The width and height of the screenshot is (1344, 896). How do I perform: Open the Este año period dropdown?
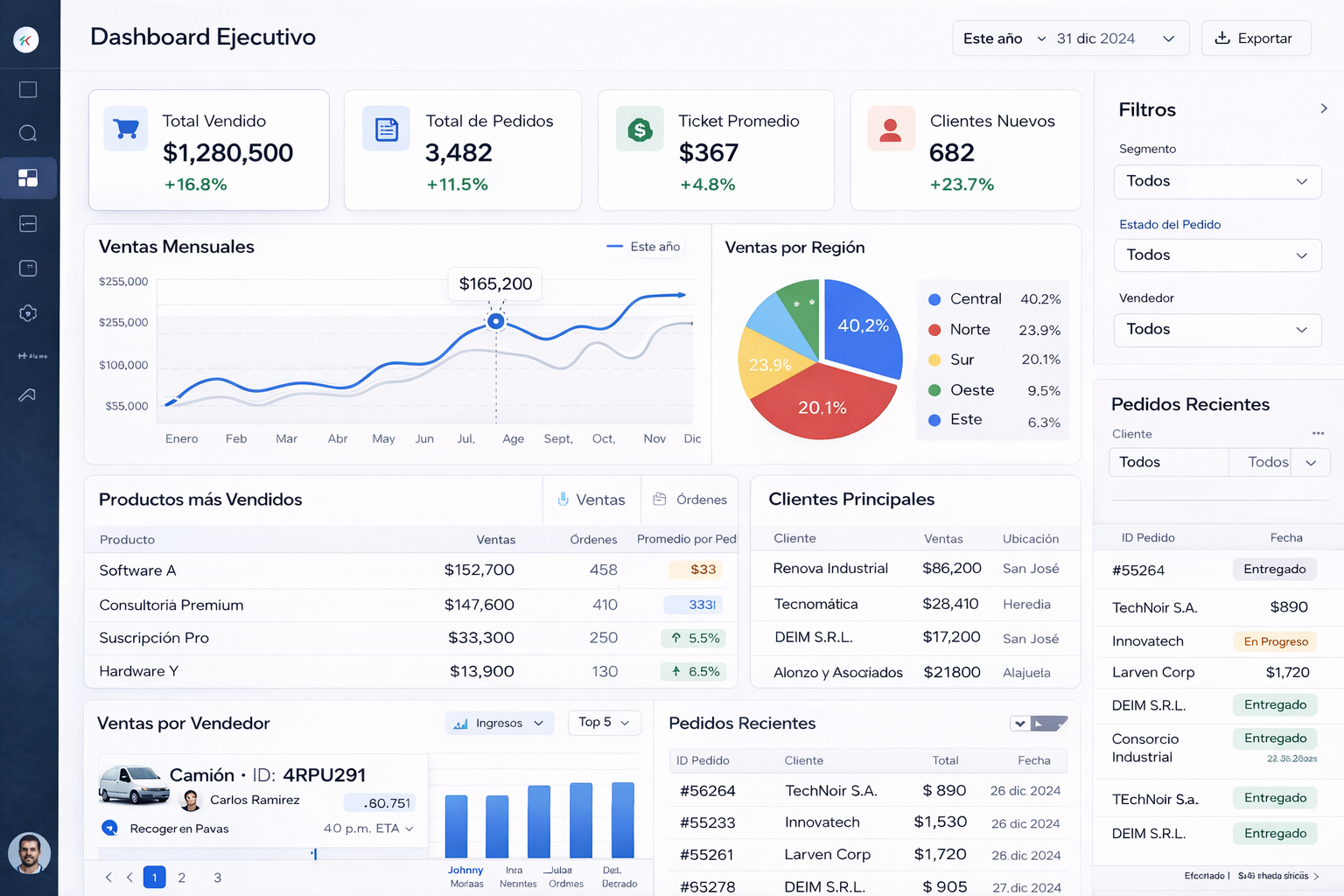coord(1002,38)
